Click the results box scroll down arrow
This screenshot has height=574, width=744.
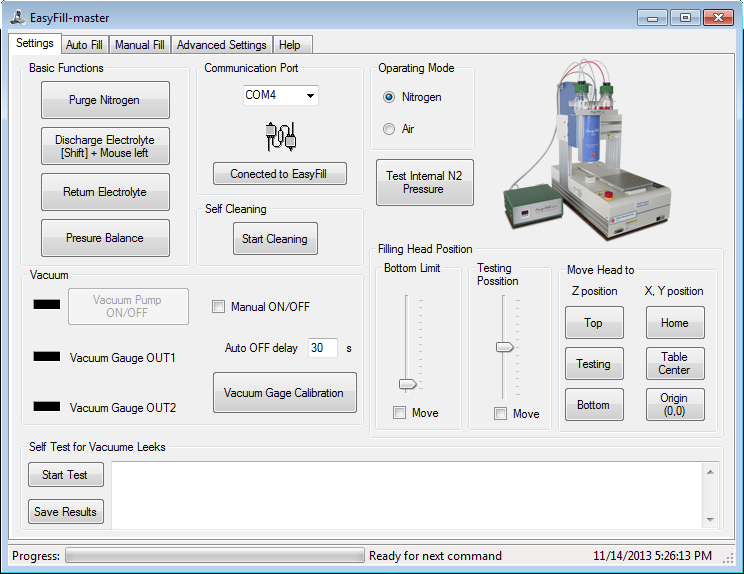(x=710, y=519)
